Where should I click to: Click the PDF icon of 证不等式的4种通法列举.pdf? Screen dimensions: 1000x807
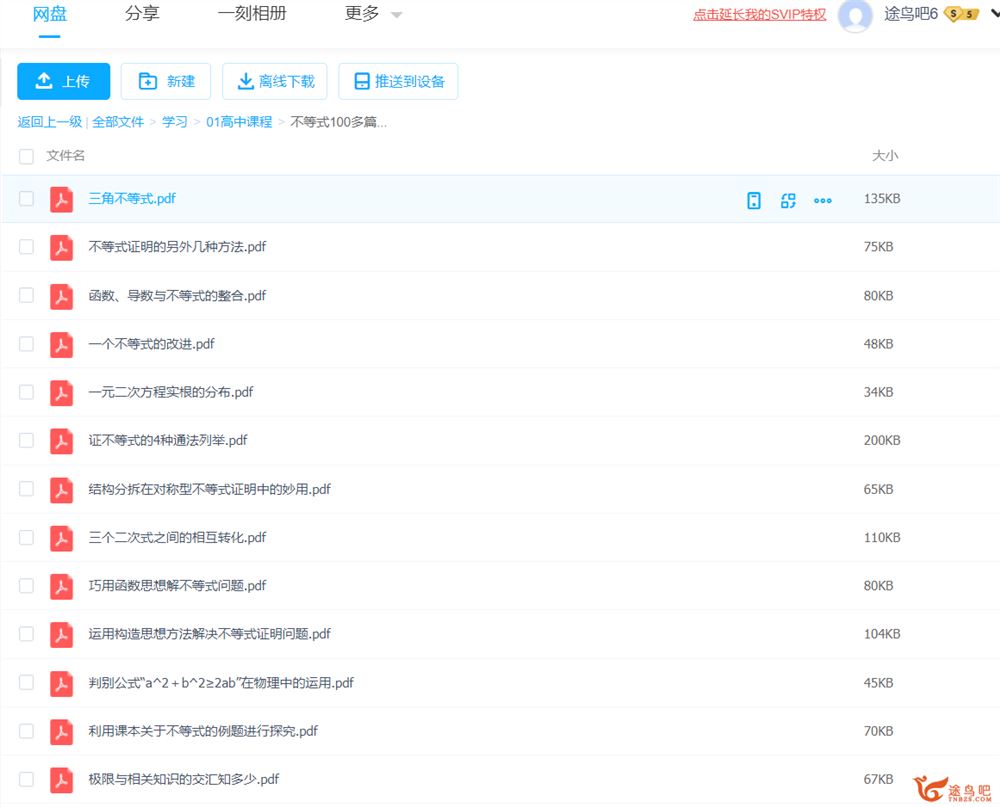(62, 441)
